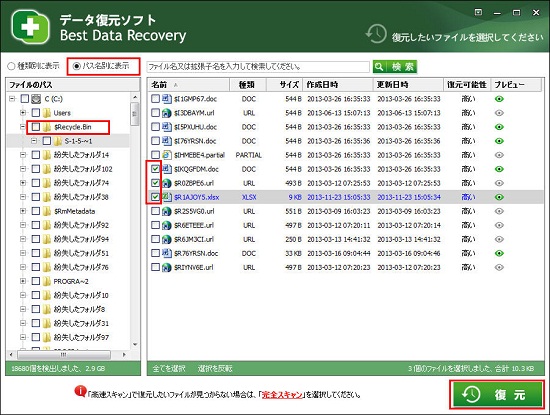Viewport: 550px width, 415px height.
Task: Click the options icon left of minimize
Action: point(478,12)
